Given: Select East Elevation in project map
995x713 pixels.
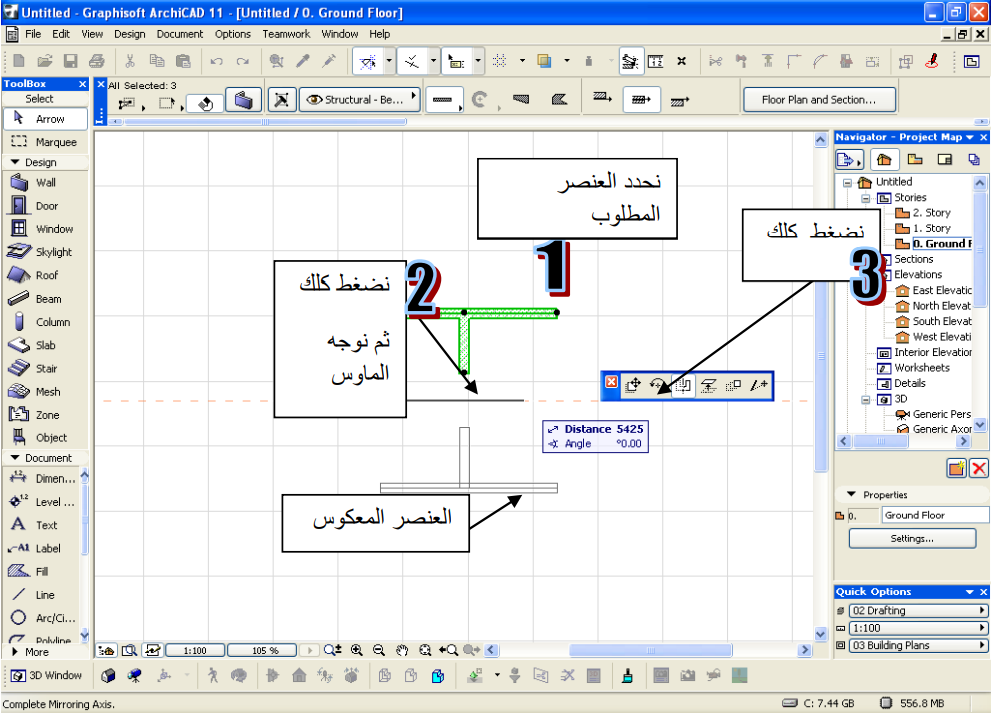Looking at the screenshot, I should tap(940, 290).
